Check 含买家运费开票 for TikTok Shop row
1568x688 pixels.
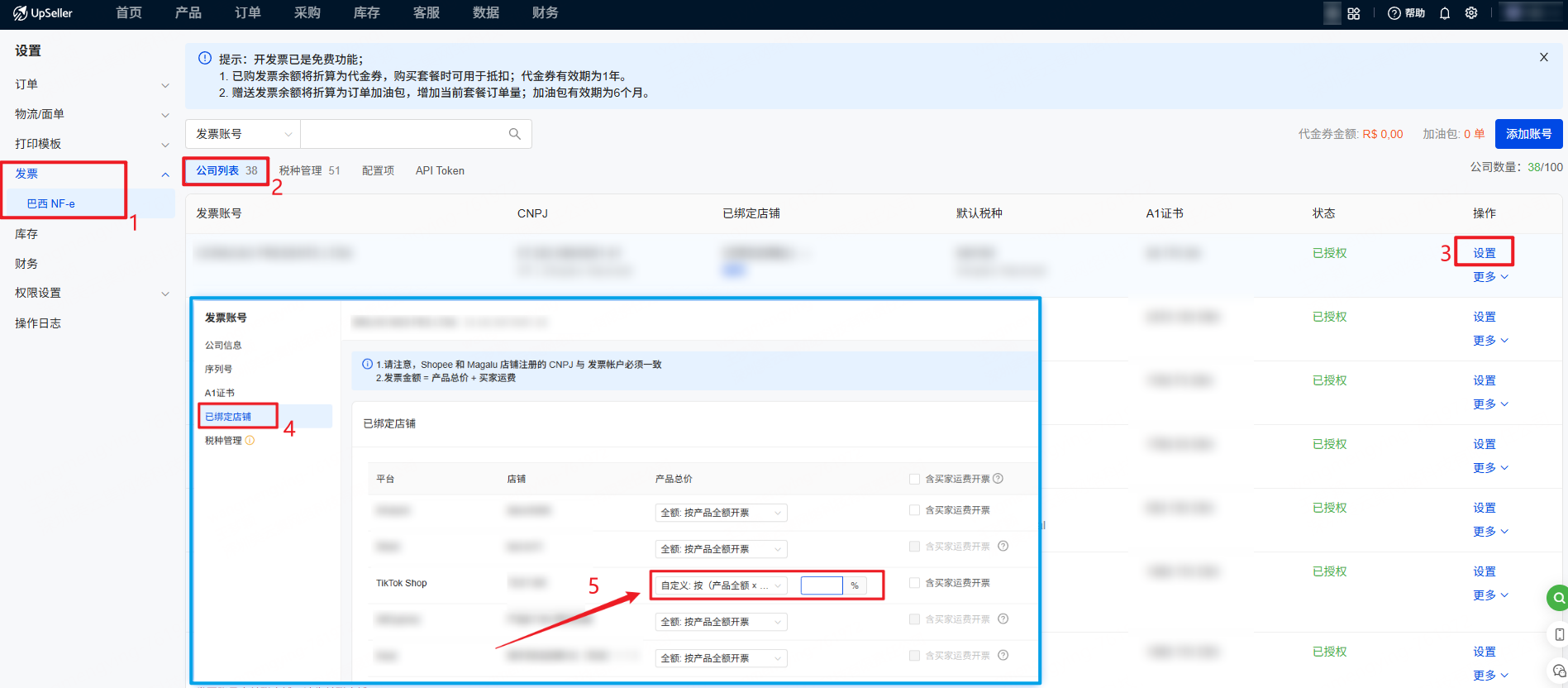pos(914,583)
